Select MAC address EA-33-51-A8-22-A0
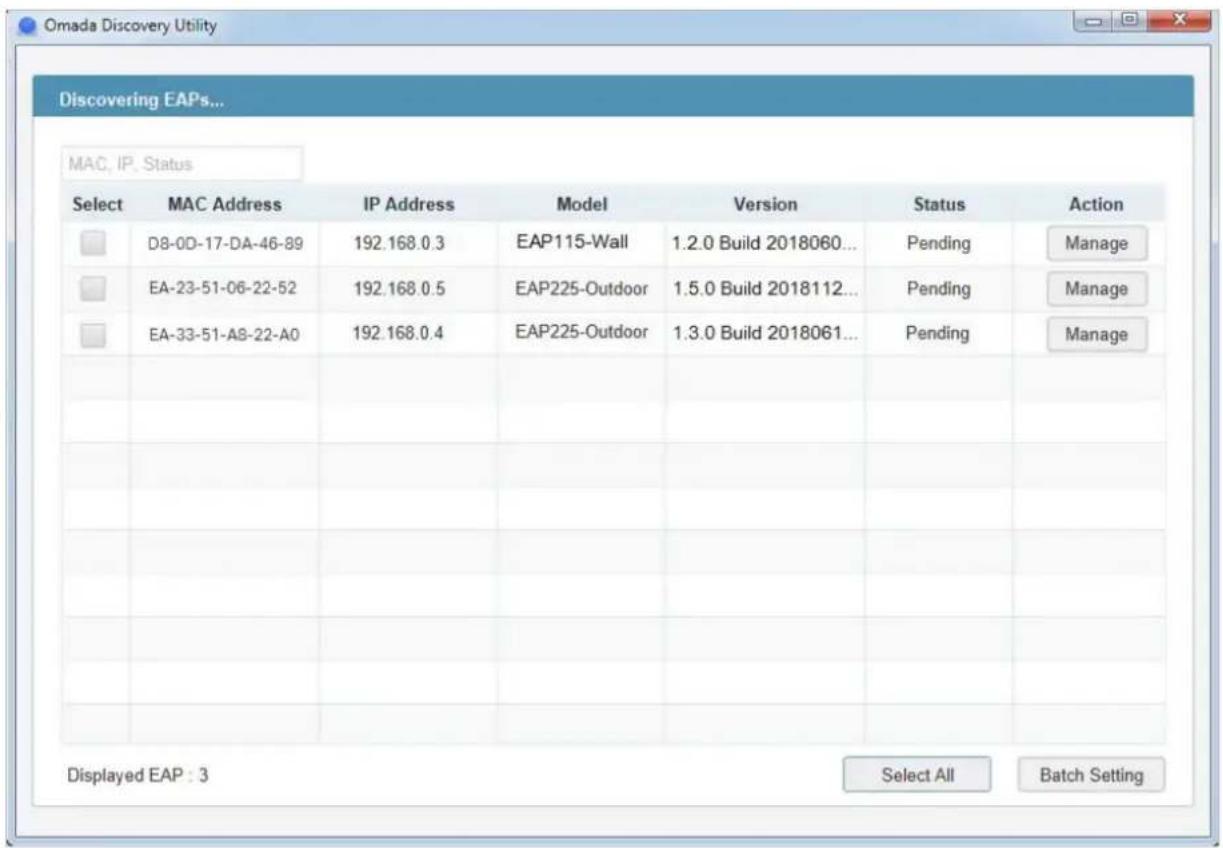1223x848 pixels. click(224, 335)
